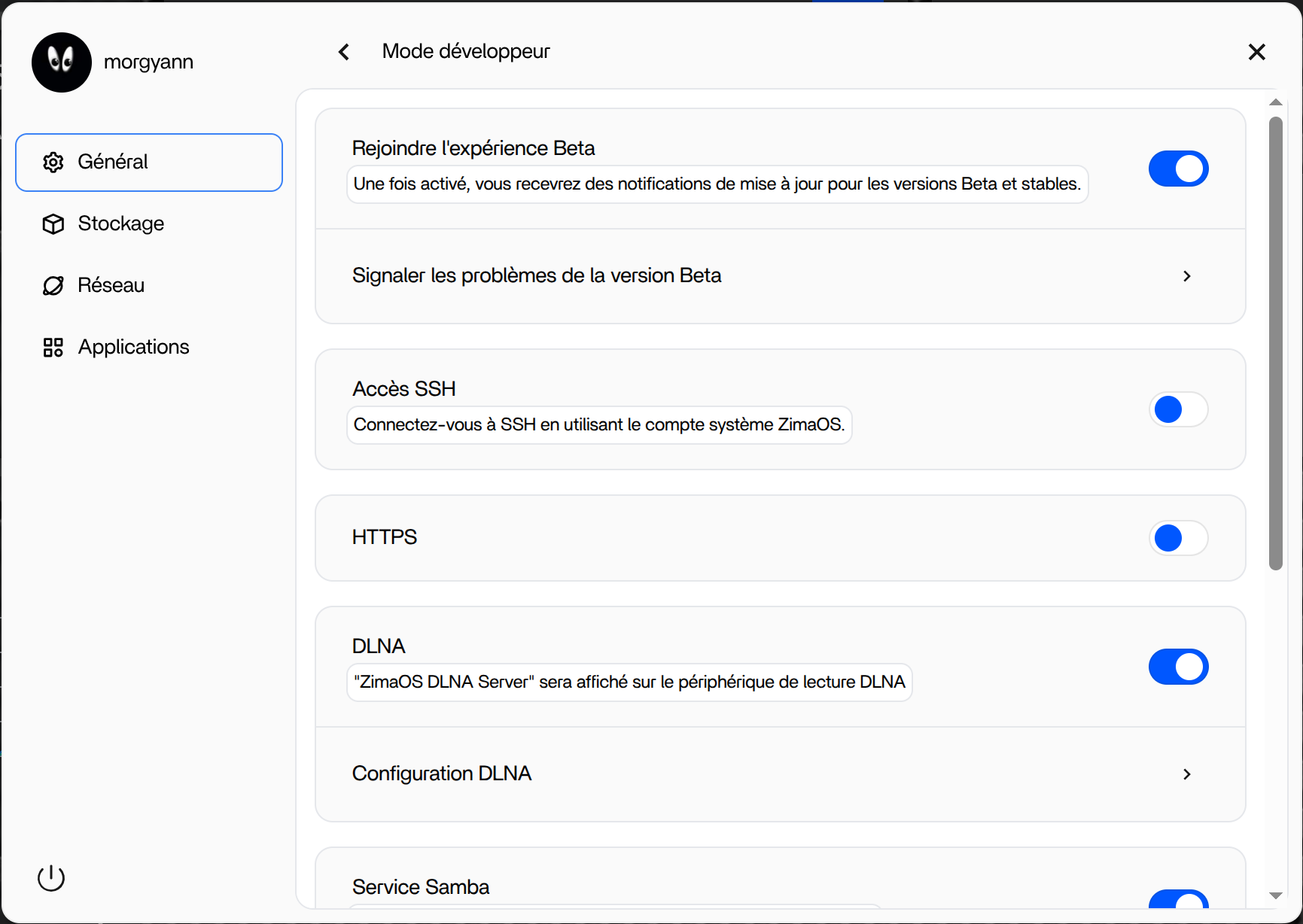Viewport: 1303px width, 924px height.
Task: Click the morgyann username text
Action: [x=148, y=62]
